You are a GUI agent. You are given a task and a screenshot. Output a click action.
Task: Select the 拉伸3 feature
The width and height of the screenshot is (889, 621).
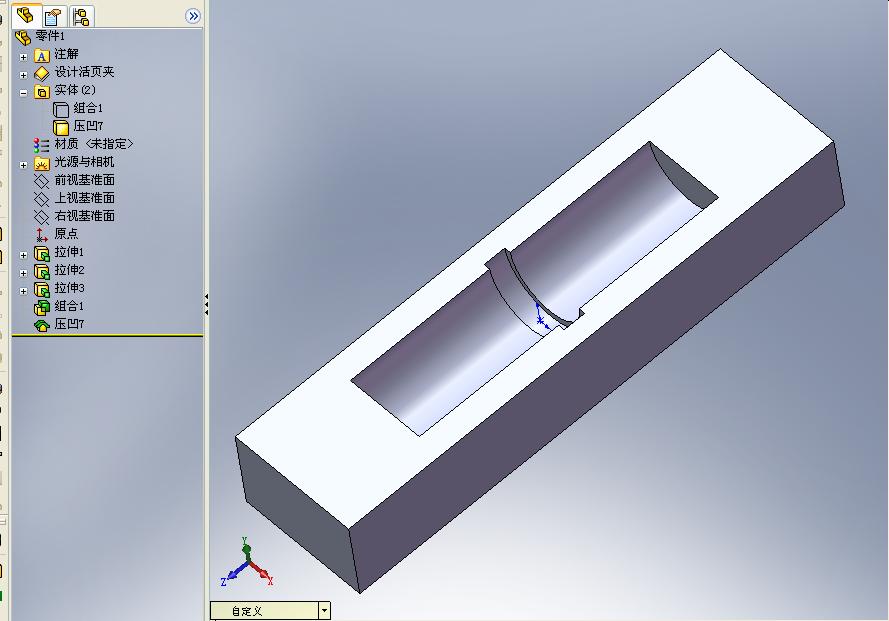coord(69,288)
